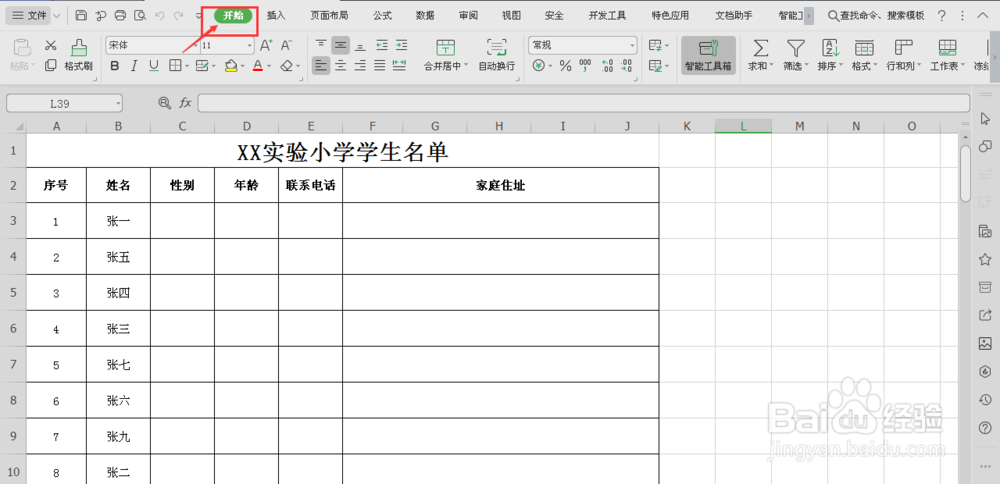
Task: Click the shapes icon in right sidebar
Action: (x=985, y=147)
